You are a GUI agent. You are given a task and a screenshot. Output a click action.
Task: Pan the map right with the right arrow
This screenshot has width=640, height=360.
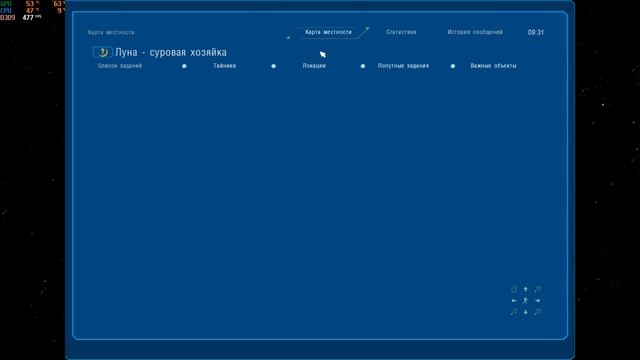click(538, 300)
